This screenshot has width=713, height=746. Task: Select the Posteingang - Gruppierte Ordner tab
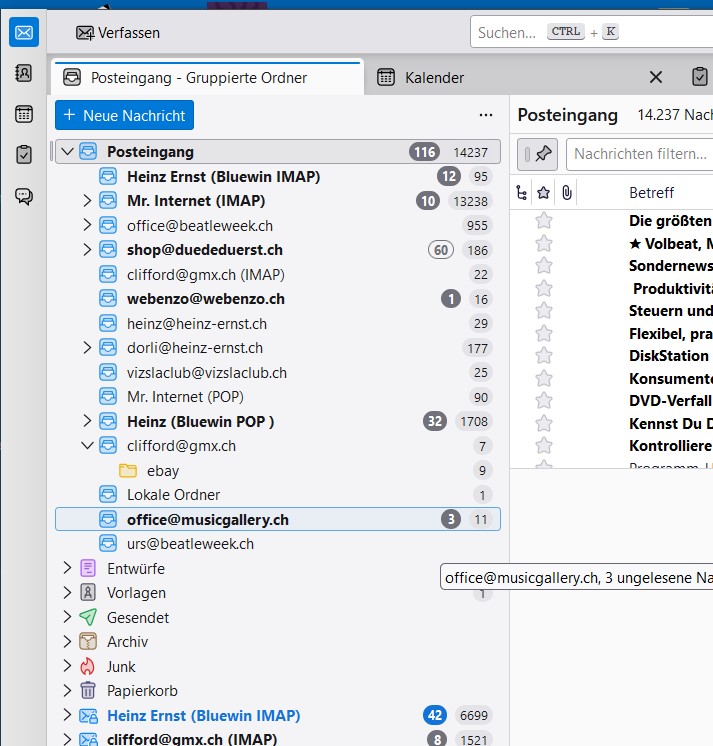[198, 77]
